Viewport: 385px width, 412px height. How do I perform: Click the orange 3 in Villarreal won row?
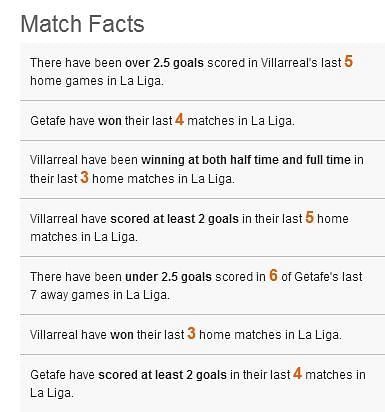click(x=191, y=333)
